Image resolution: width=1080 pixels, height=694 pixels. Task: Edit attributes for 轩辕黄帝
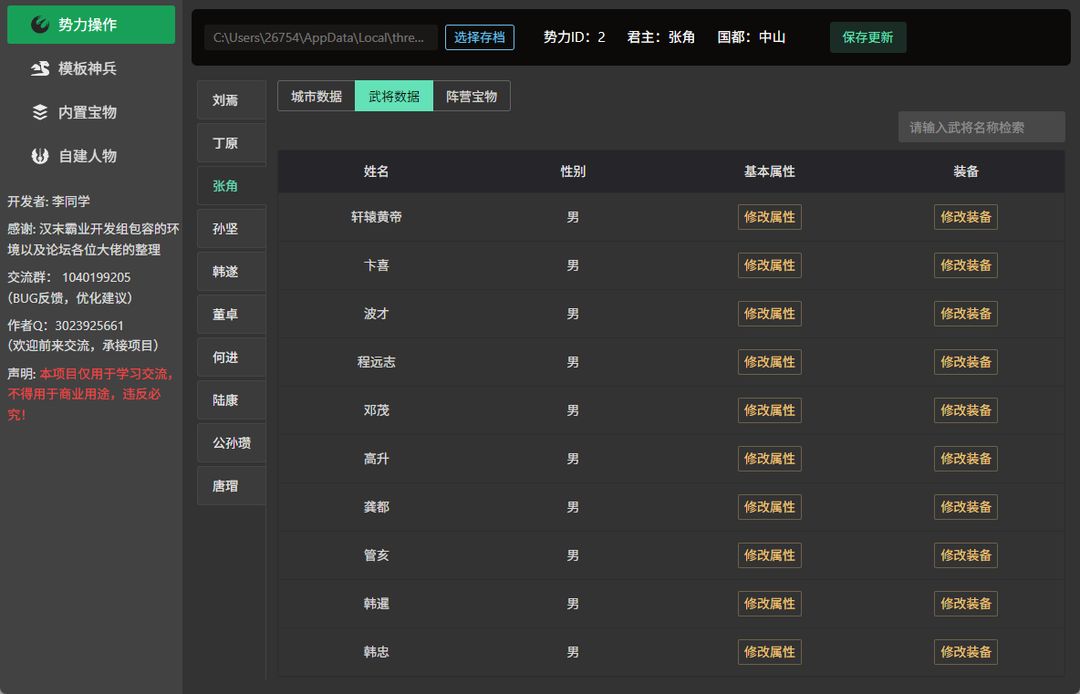pos(769,217)
